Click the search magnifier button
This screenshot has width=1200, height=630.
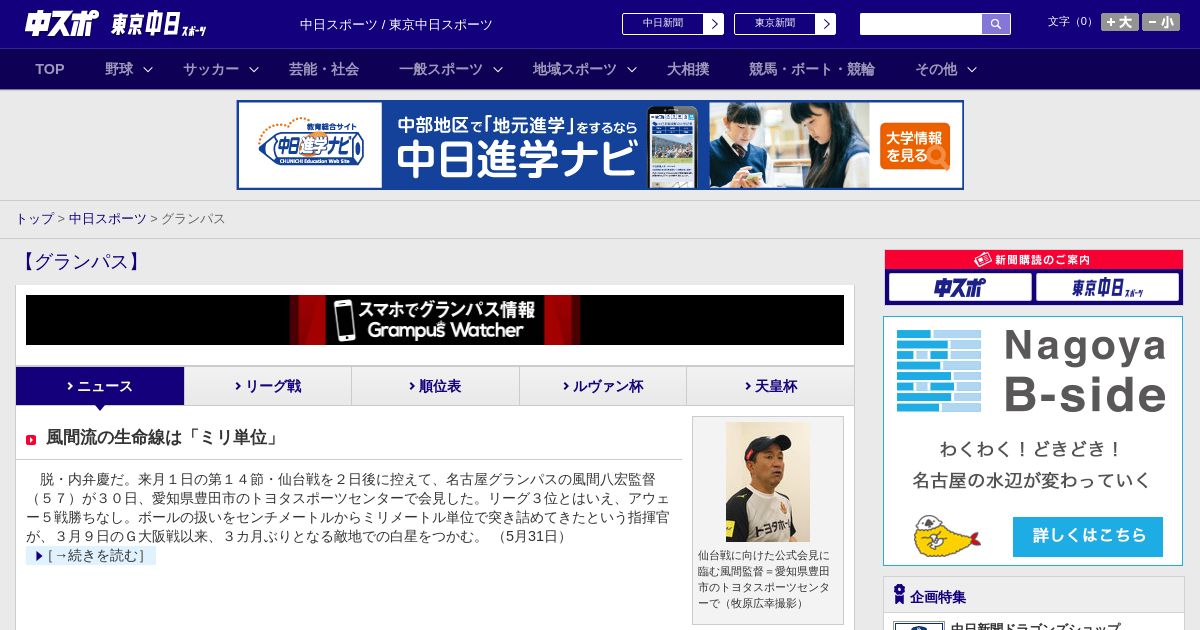(996, 24)
